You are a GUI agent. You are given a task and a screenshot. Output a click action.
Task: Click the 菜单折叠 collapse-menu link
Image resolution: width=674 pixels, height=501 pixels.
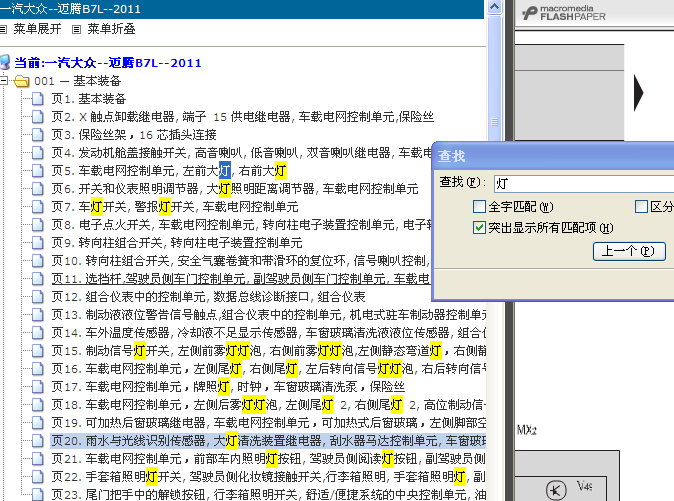pyautogui.click(x=111, y=29)
